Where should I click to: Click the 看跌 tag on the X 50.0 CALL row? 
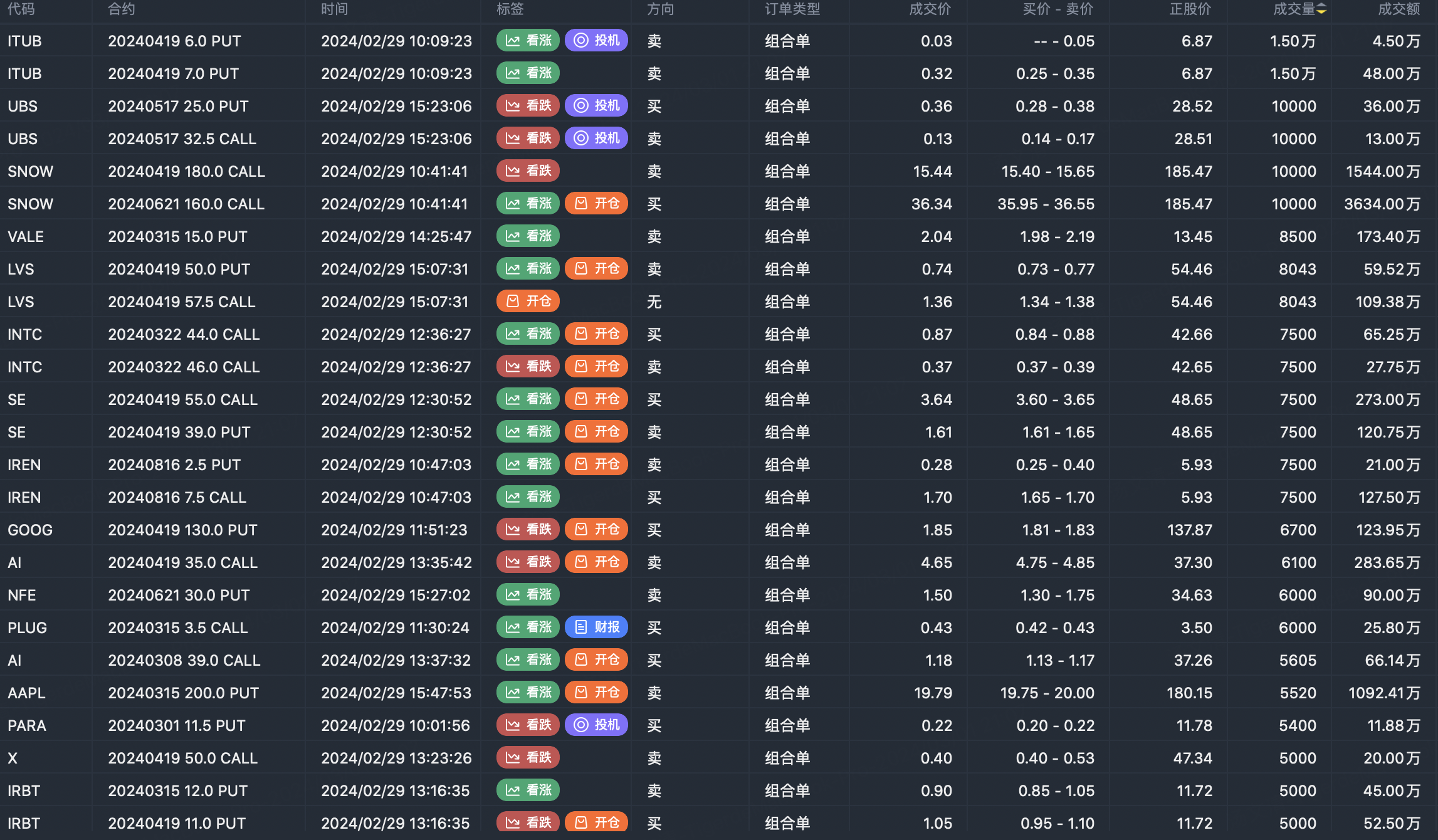point(528,758)
